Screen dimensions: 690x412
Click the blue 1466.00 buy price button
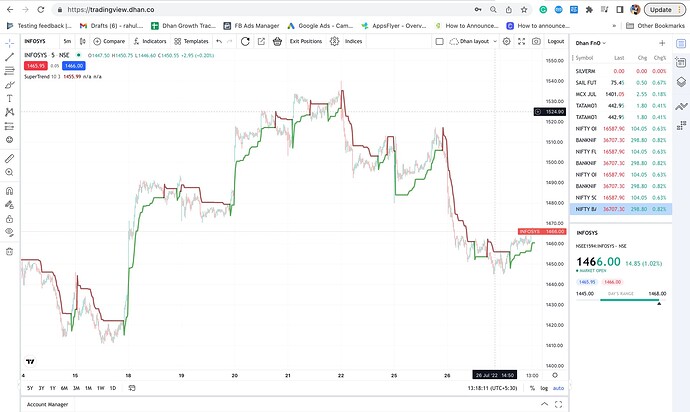click(x=74, y=66)
